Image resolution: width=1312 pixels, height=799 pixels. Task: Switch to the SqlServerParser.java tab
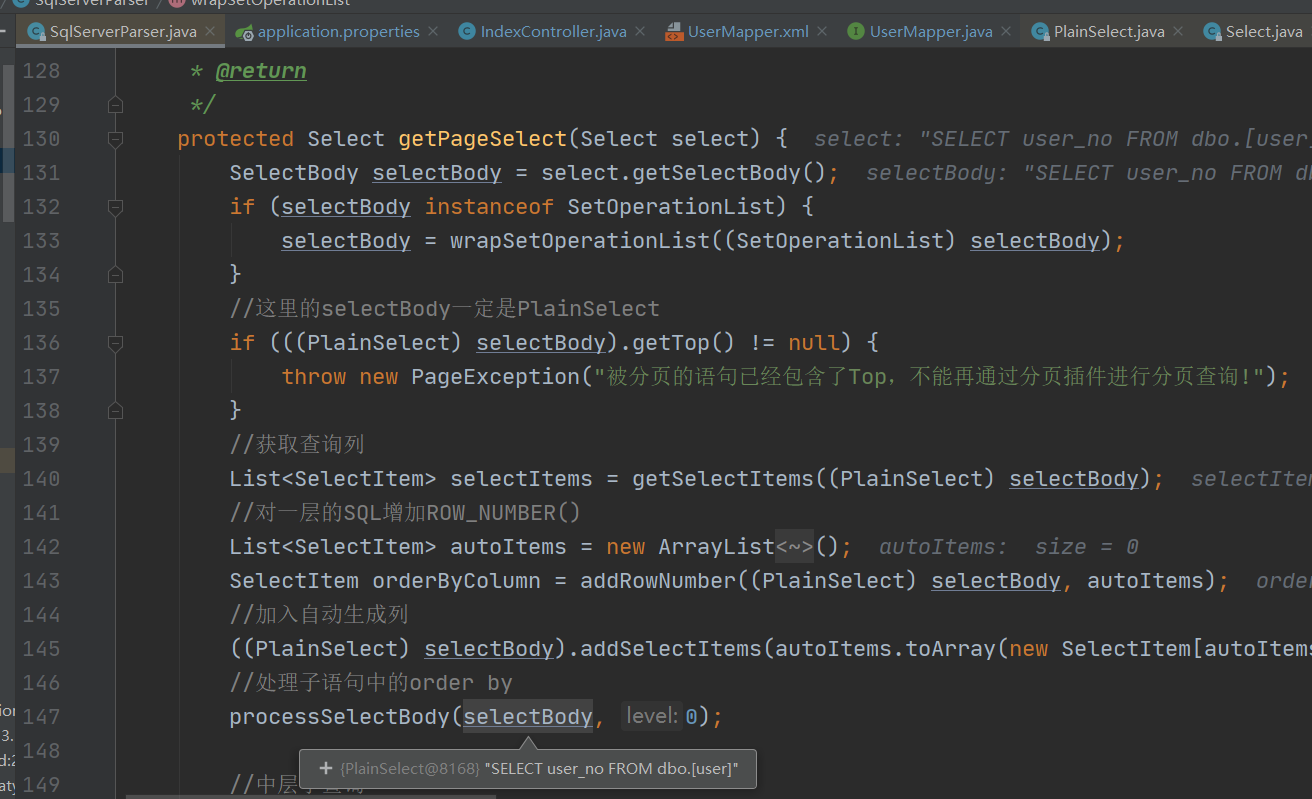(x=123, y=32)
